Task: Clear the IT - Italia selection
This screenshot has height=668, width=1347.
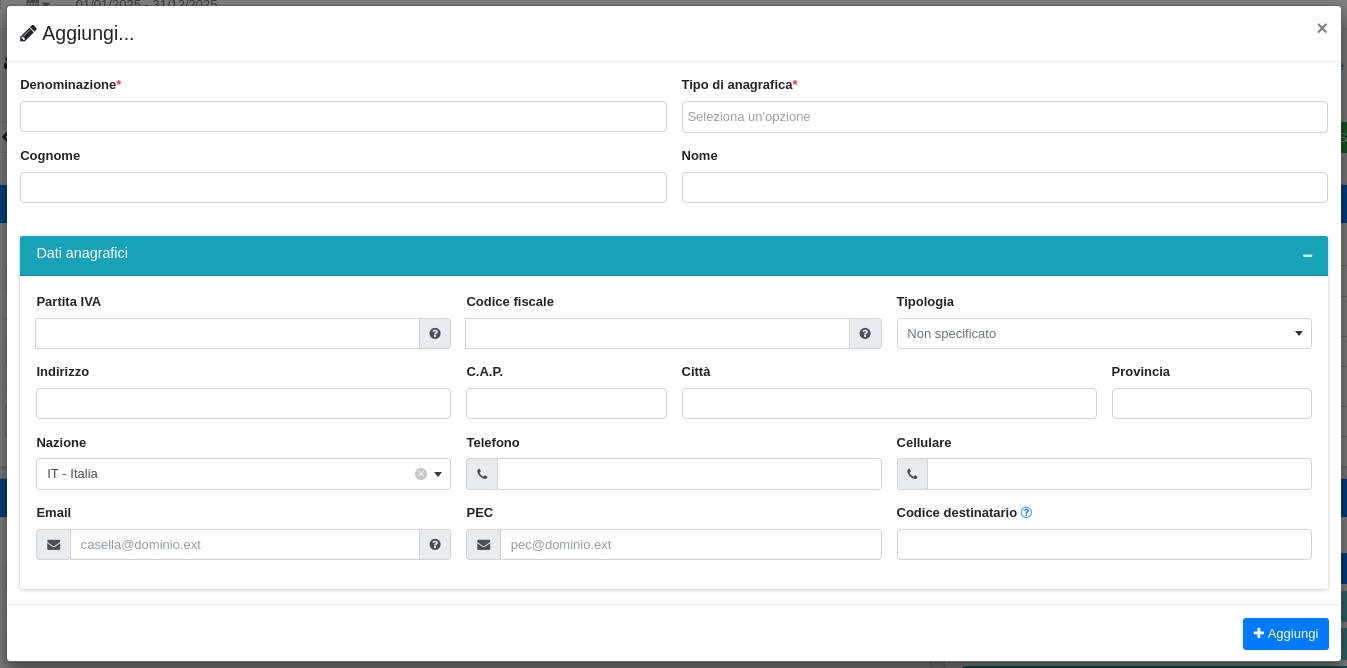Action: pyautogui.click(x=421, y=474)
